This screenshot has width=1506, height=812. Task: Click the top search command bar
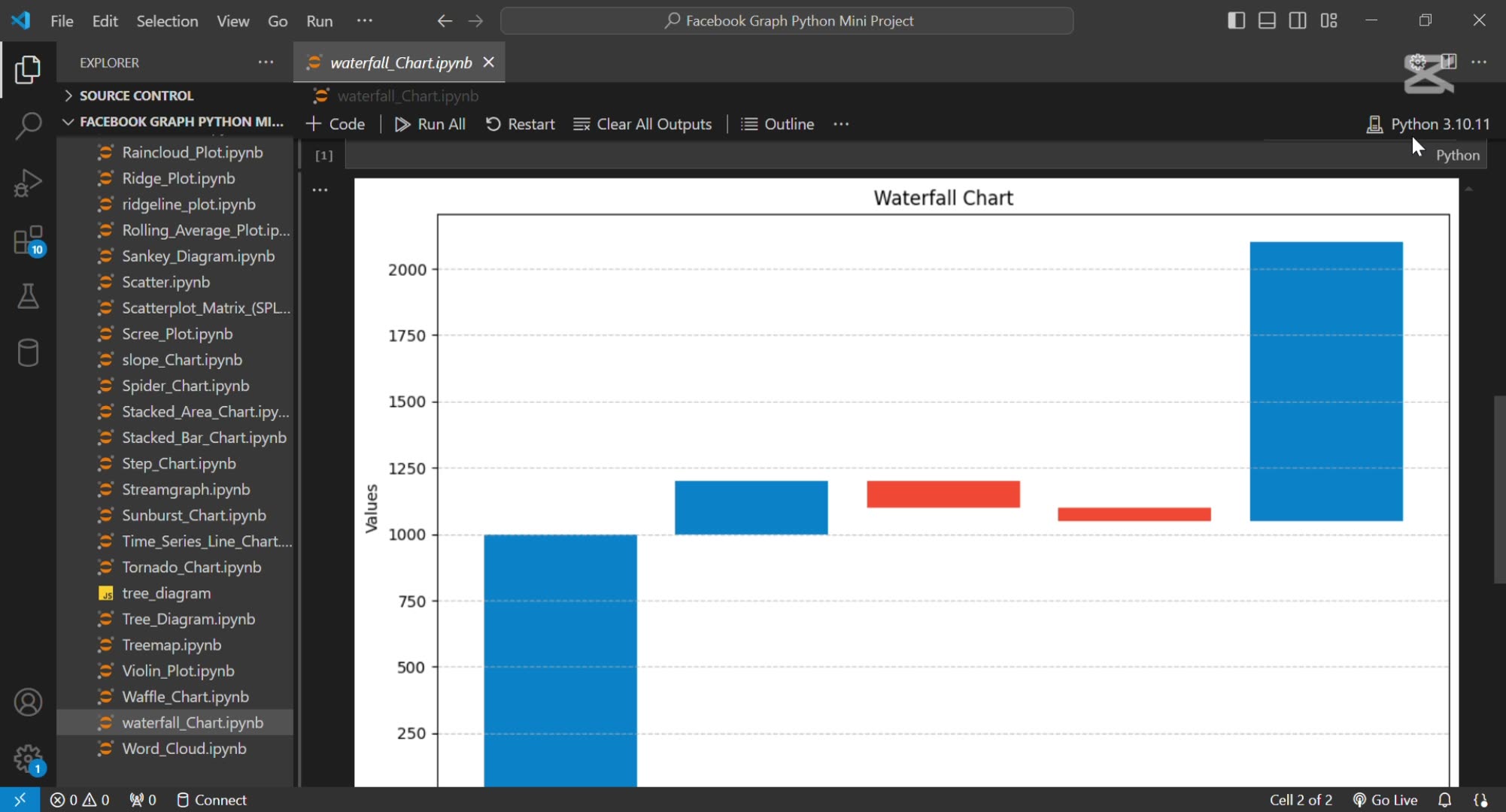(787, 20)
